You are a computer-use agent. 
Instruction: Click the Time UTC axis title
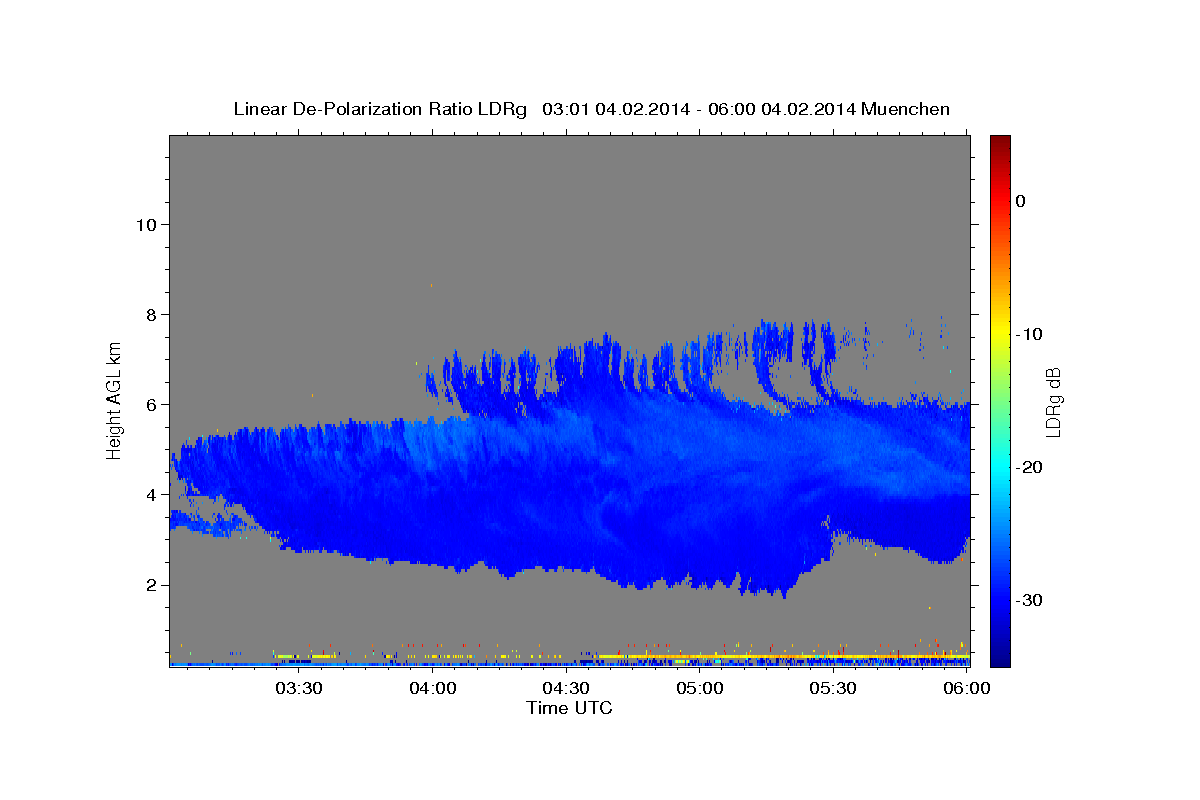coord(569,708)
